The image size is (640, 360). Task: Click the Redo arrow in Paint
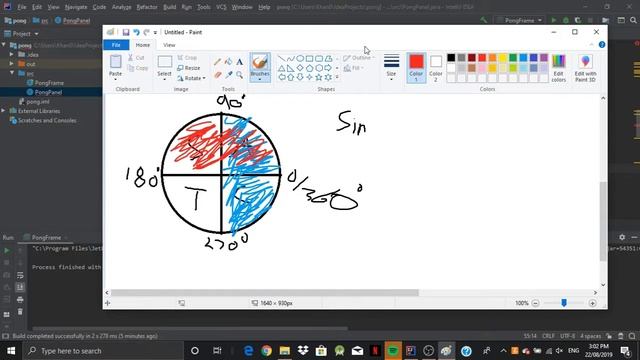click(x=146, y=32)
